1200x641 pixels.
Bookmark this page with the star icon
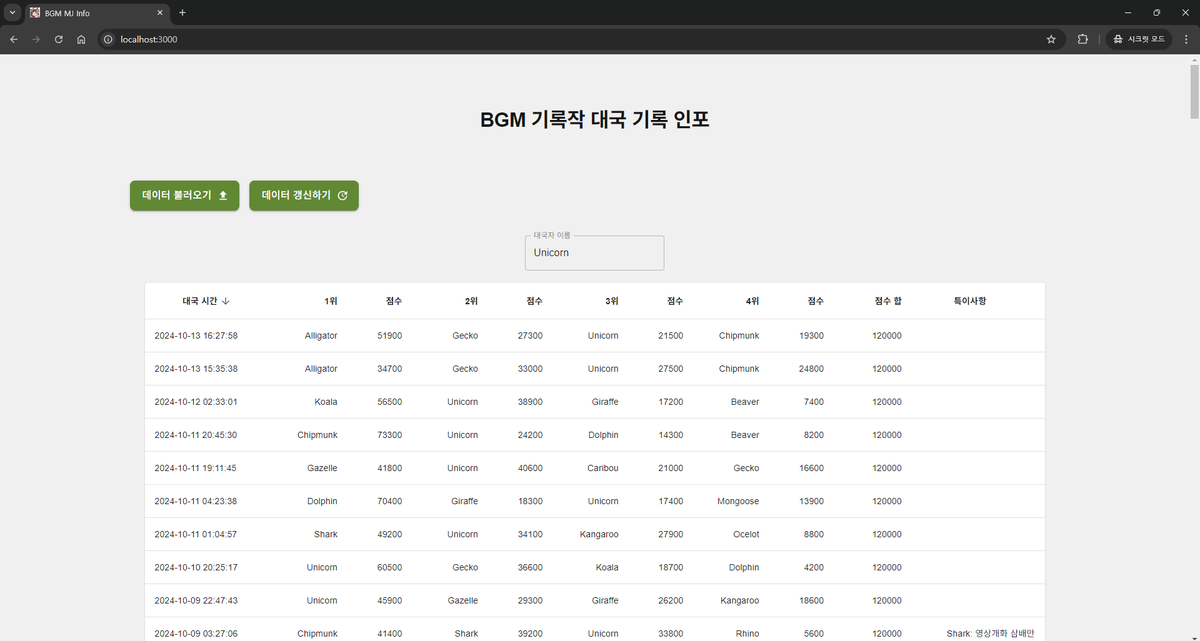click(x=1051, y=39)
